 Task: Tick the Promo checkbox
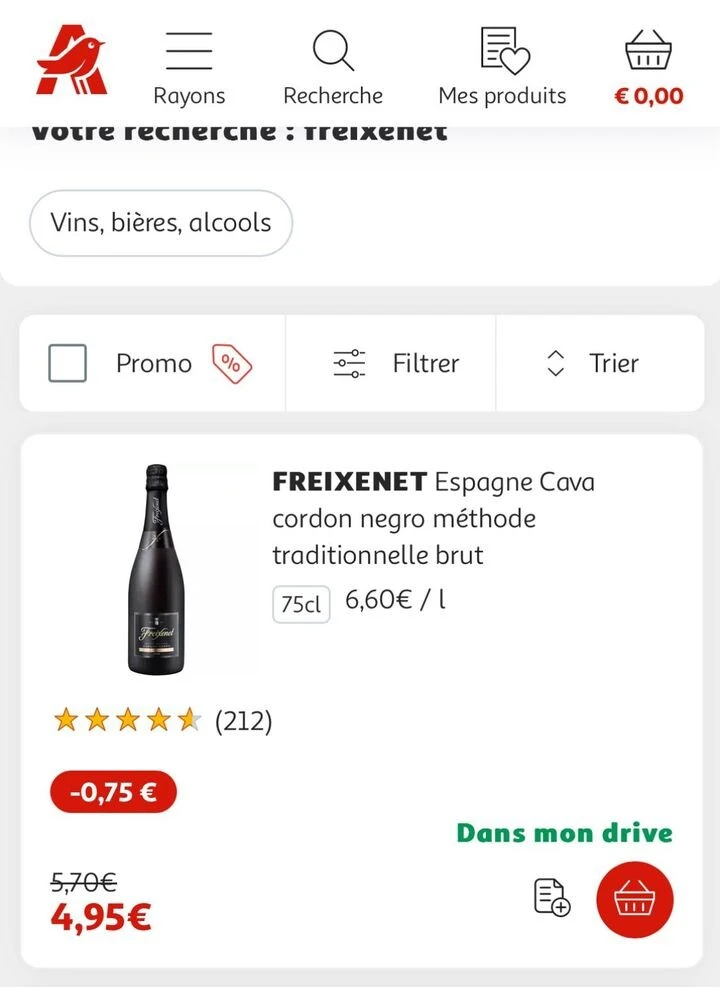point(68,364)
